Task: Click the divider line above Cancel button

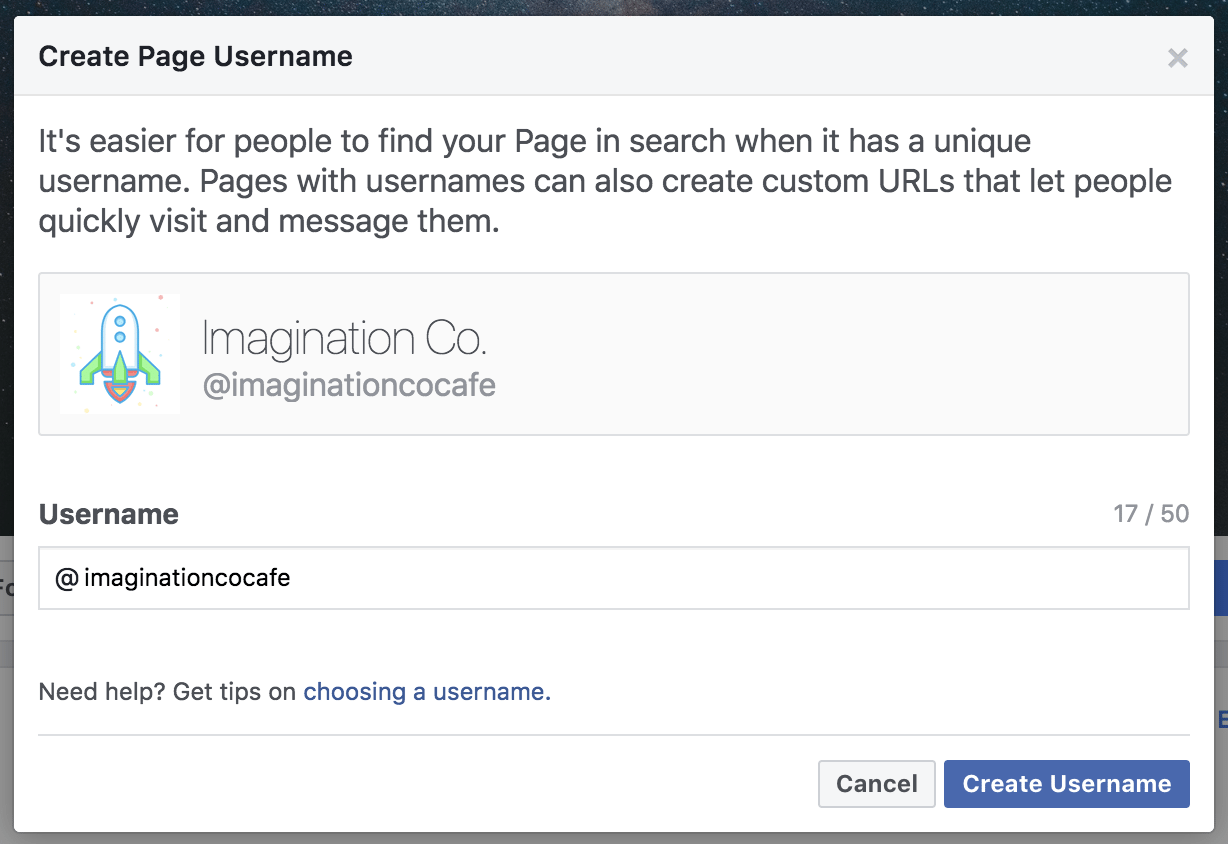Action: [613, 735]
